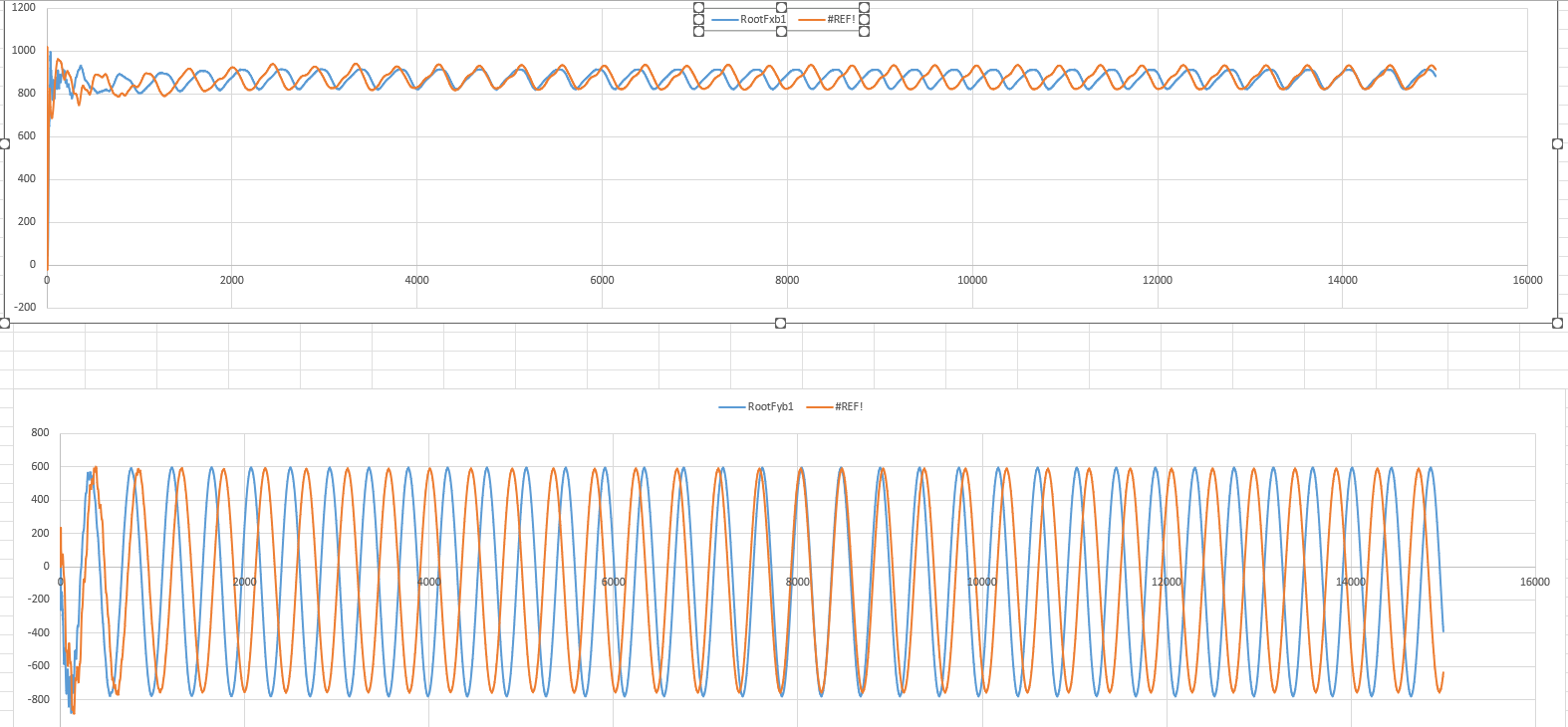Click the top chart's bottom-center sizing handle
Screen dimensions: 1568x727
(781, 323)
